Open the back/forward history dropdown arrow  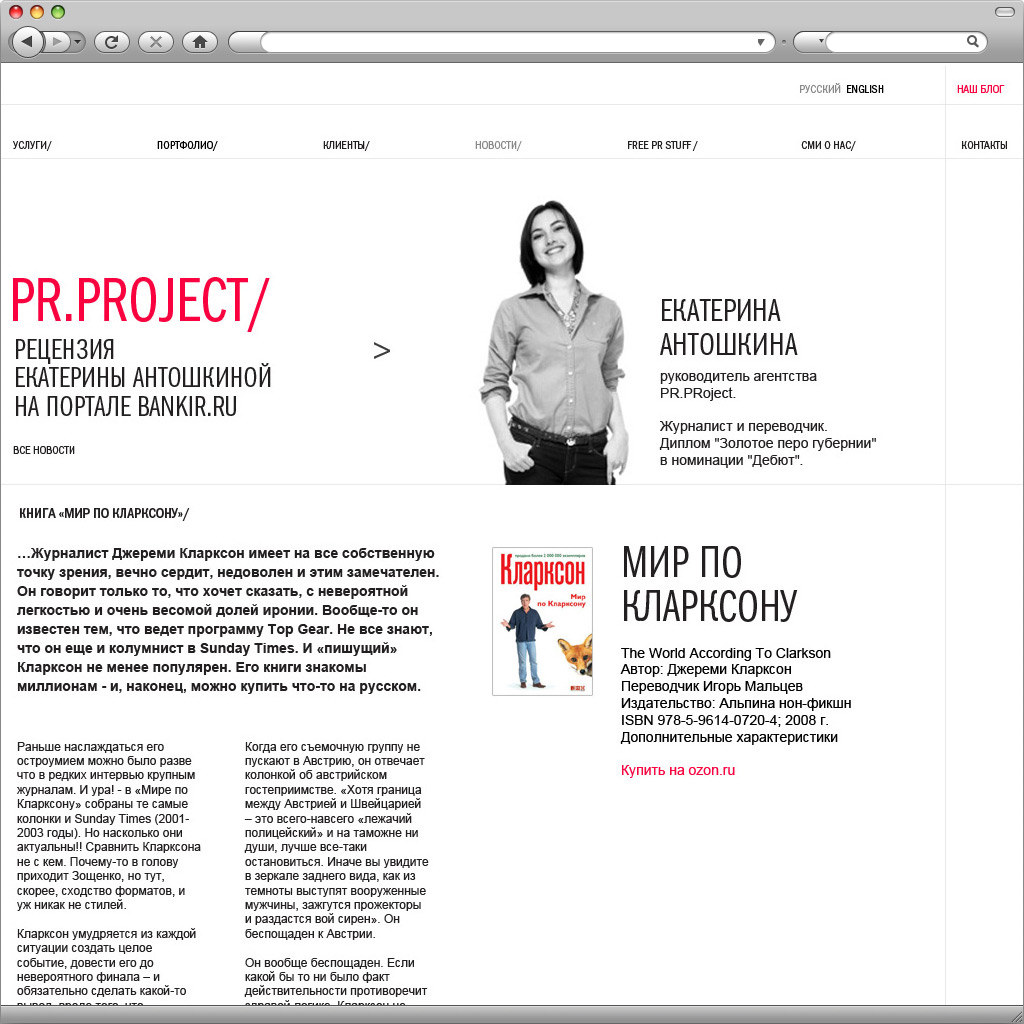(x=78, y=42)
